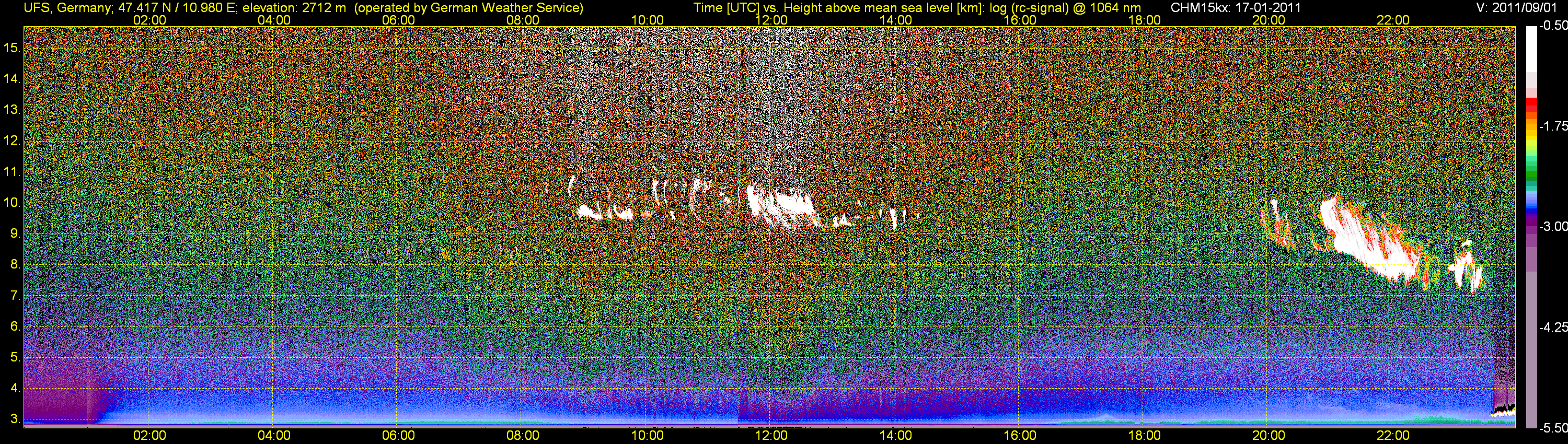Click the '7.' height axis label
The image size is (1568, 444).
coord(15,296)
